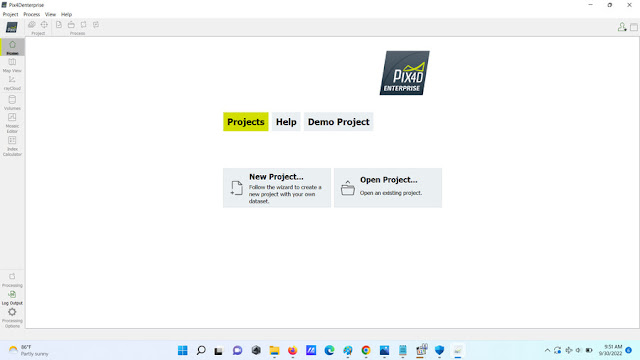Launch Google Chrome from taskbar
This screenshot has width=640, height=360.
pyautogui.click(x=366, y=350)
